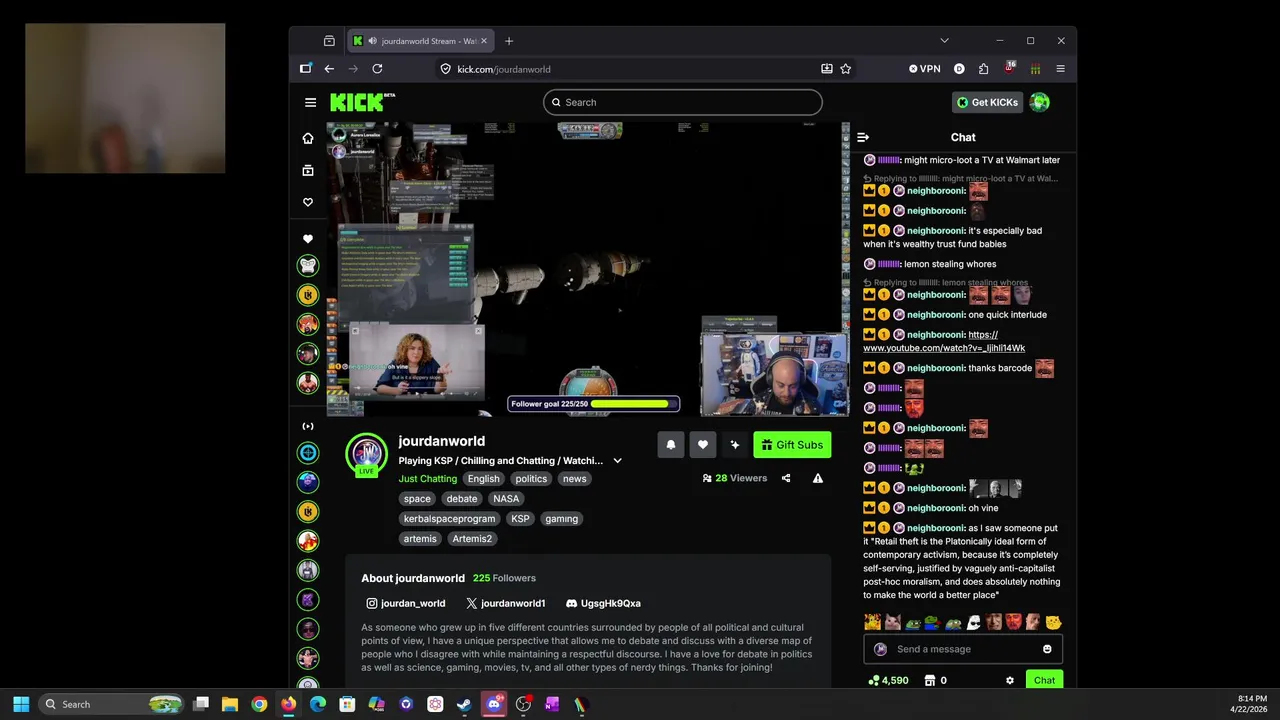Image resolution: width=1280 pixels, height=720 pixels.
Task: Click Gift Subs button
Action: 792,445
